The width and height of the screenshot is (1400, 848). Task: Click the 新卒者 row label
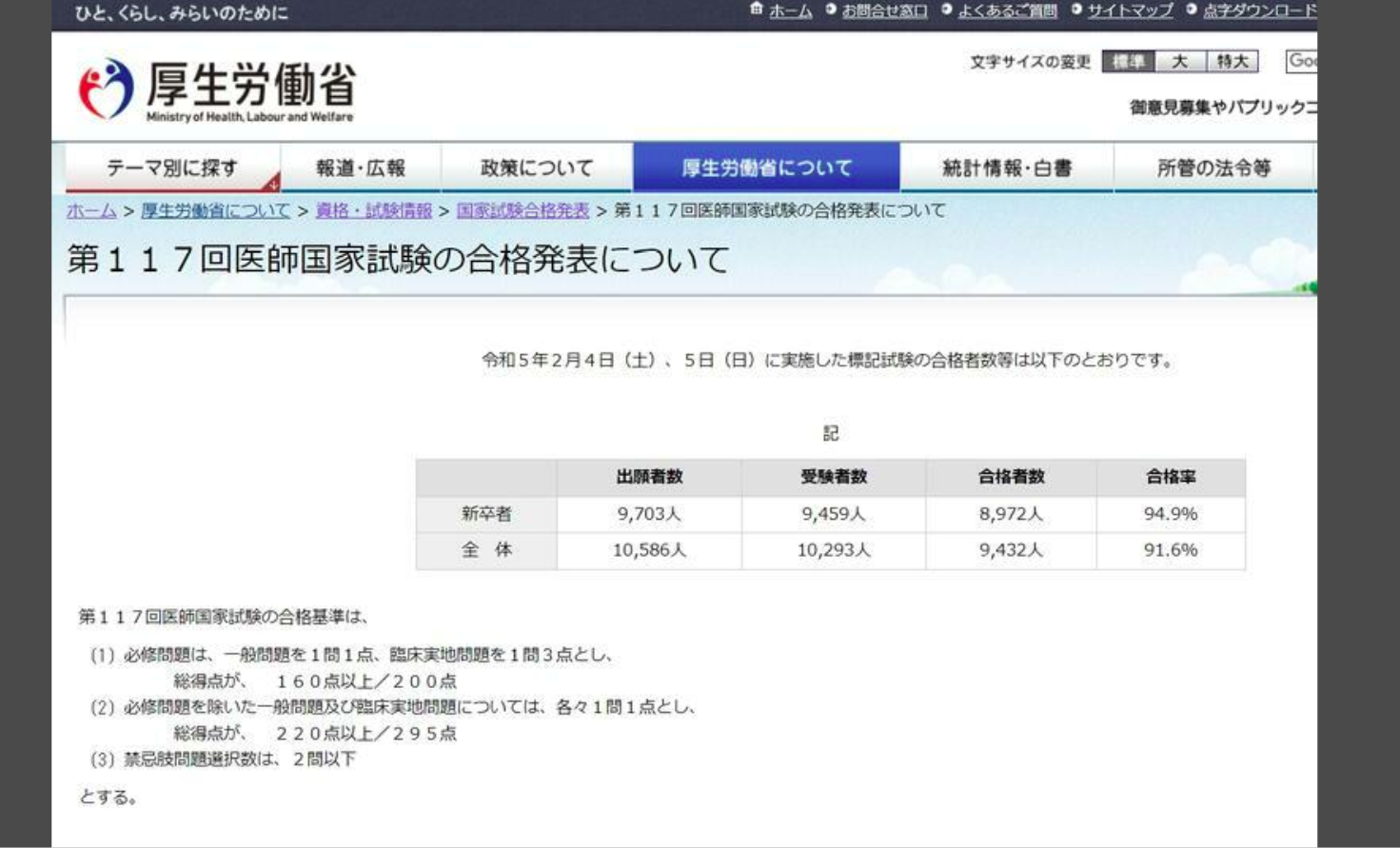486,514
